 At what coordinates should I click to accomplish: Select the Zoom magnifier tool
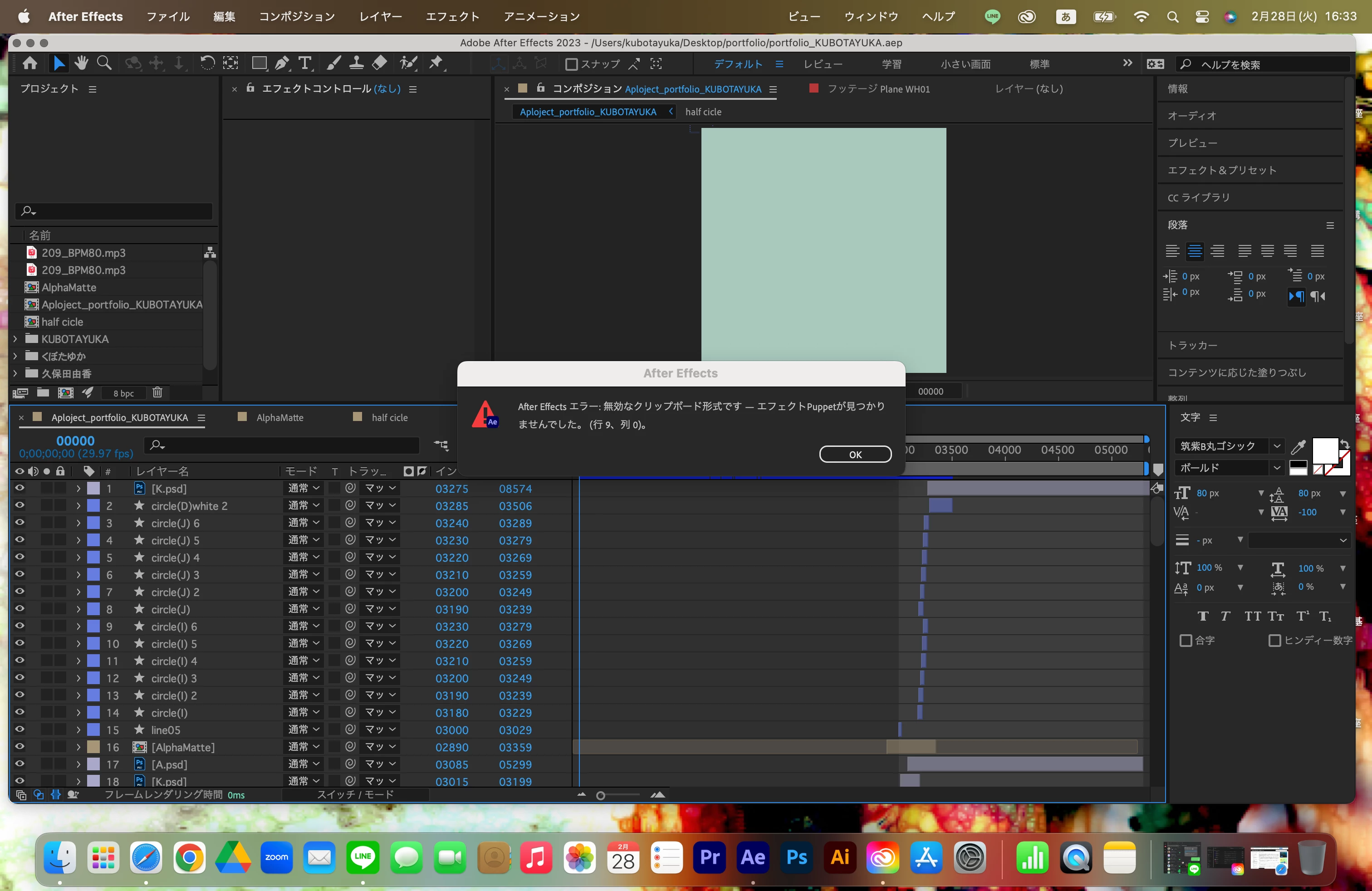pyautogui.click(x=104, y=64)
